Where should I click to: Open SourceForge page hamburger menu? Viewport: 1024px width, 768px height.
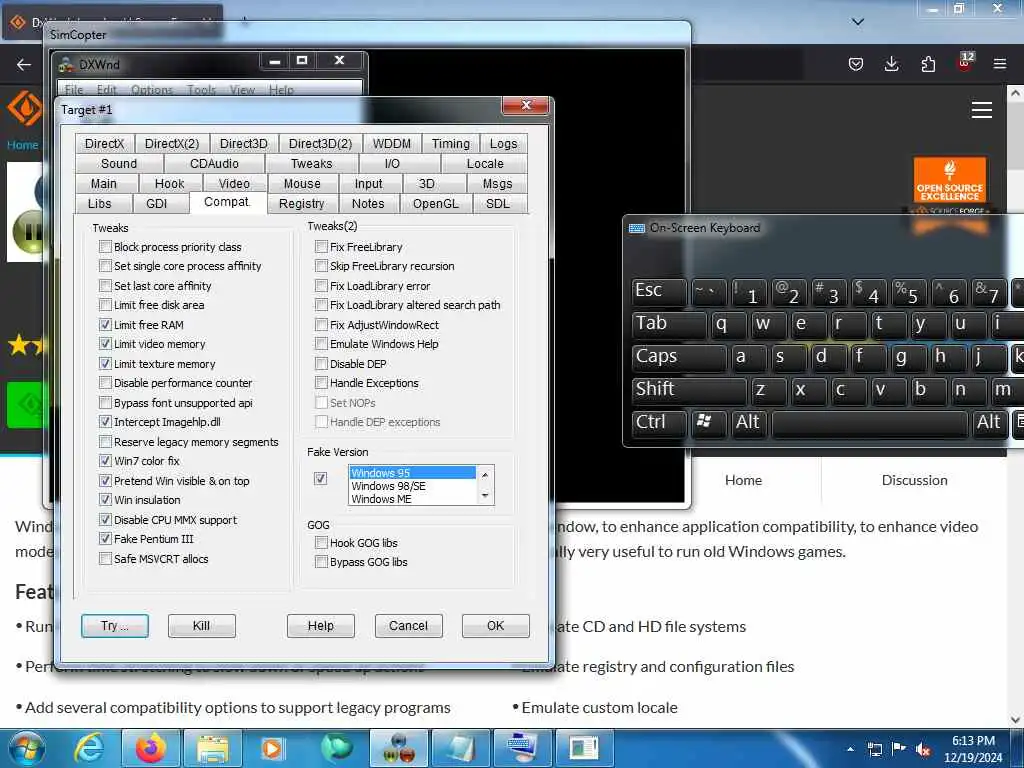pyautogui.click(x=982, y=110)
